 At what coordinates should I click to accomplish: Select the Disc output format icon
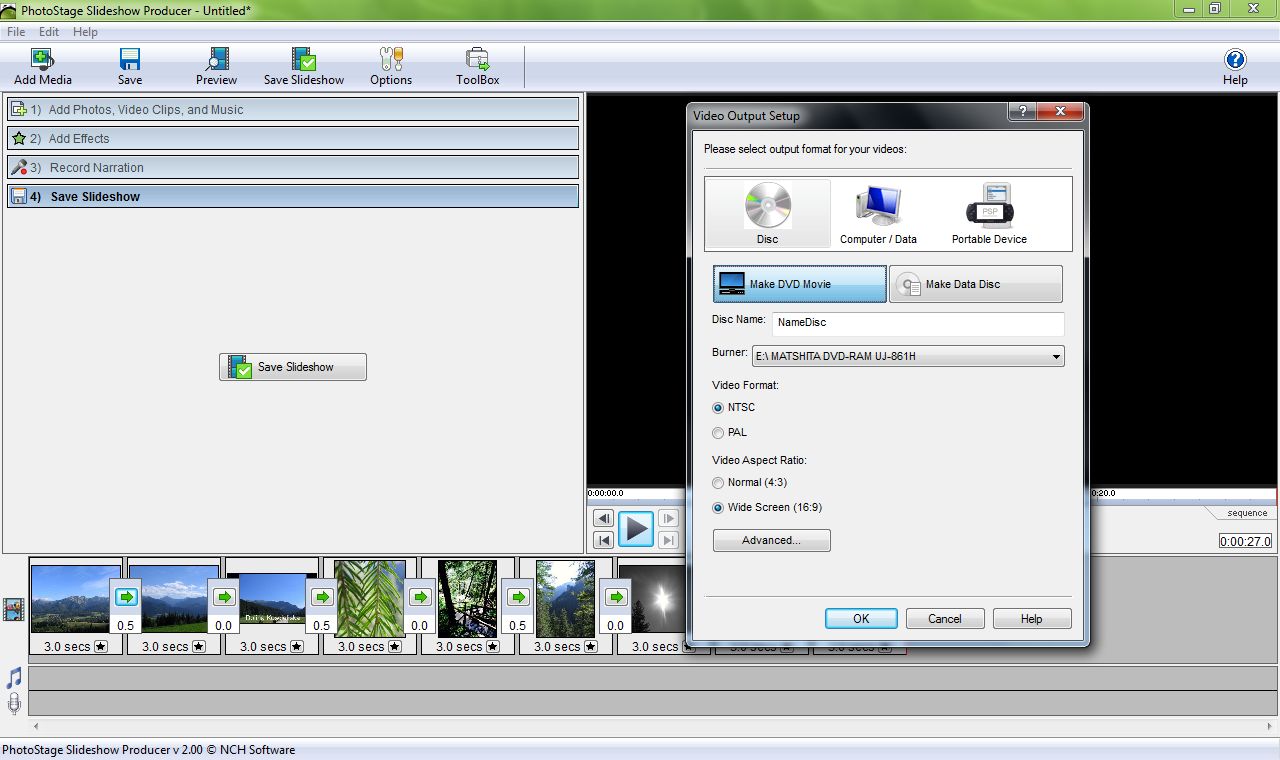pyautogui.click(x=768, y=213)
